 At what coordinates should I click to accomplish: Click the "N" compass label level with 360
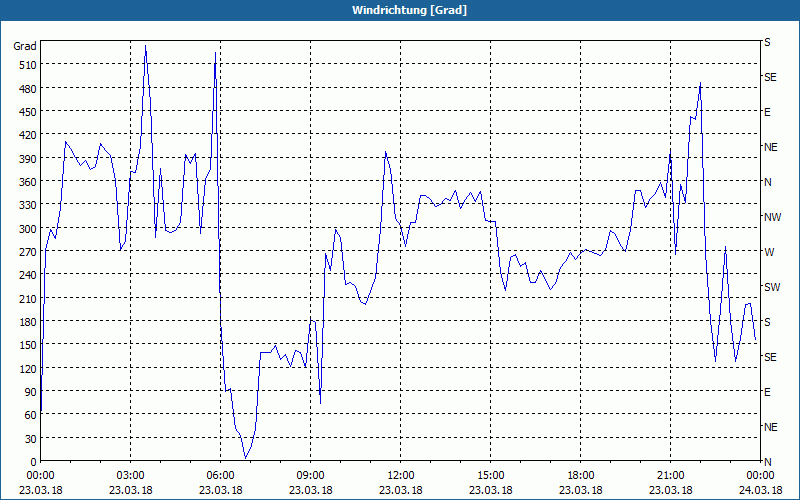coord(767,182)
